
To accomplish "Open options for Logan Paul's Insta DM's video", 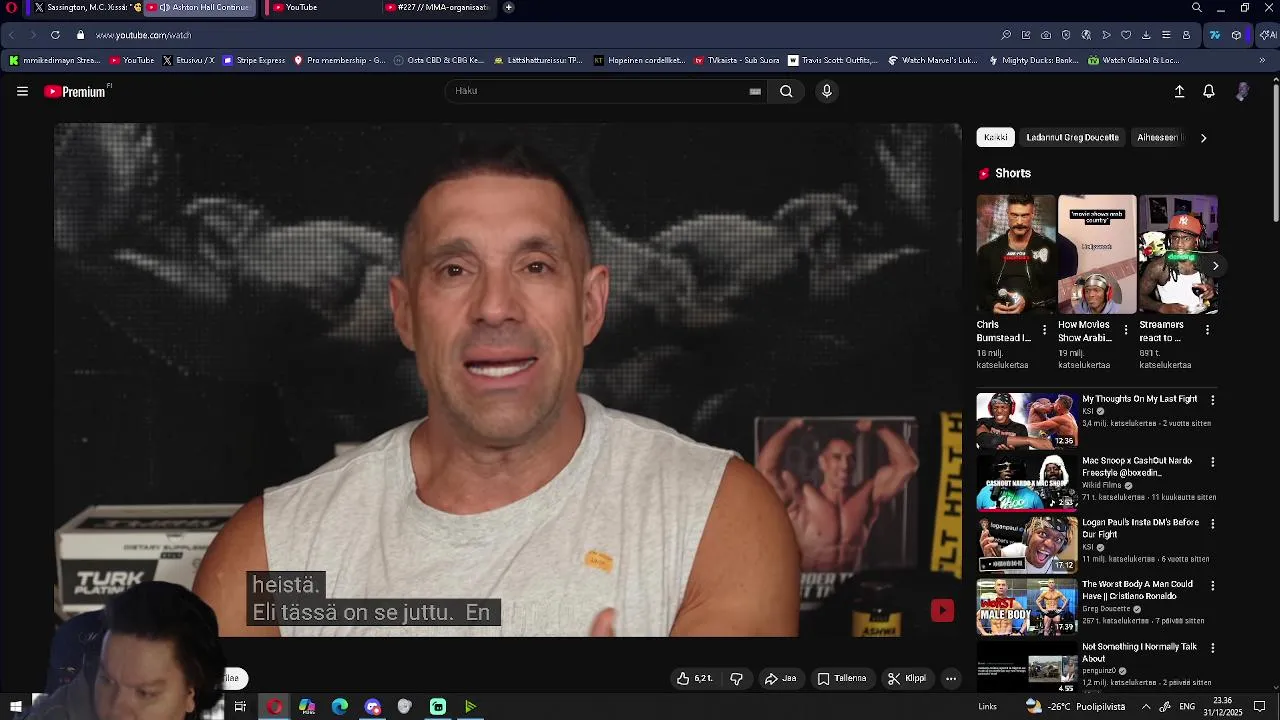I will coord(1213,524).
